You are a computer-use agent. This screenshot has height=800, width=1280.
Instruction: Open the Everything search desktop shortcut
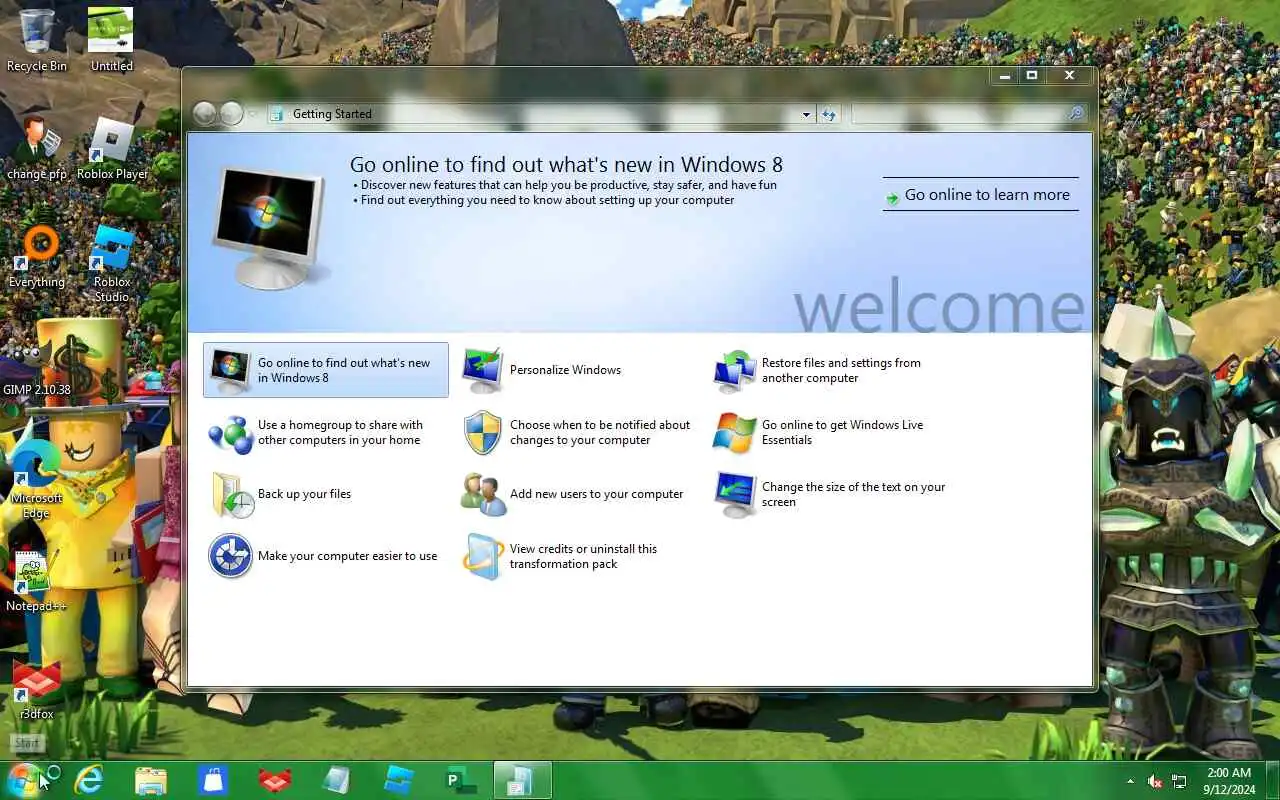pyautogui.click(x=37, y=256)
